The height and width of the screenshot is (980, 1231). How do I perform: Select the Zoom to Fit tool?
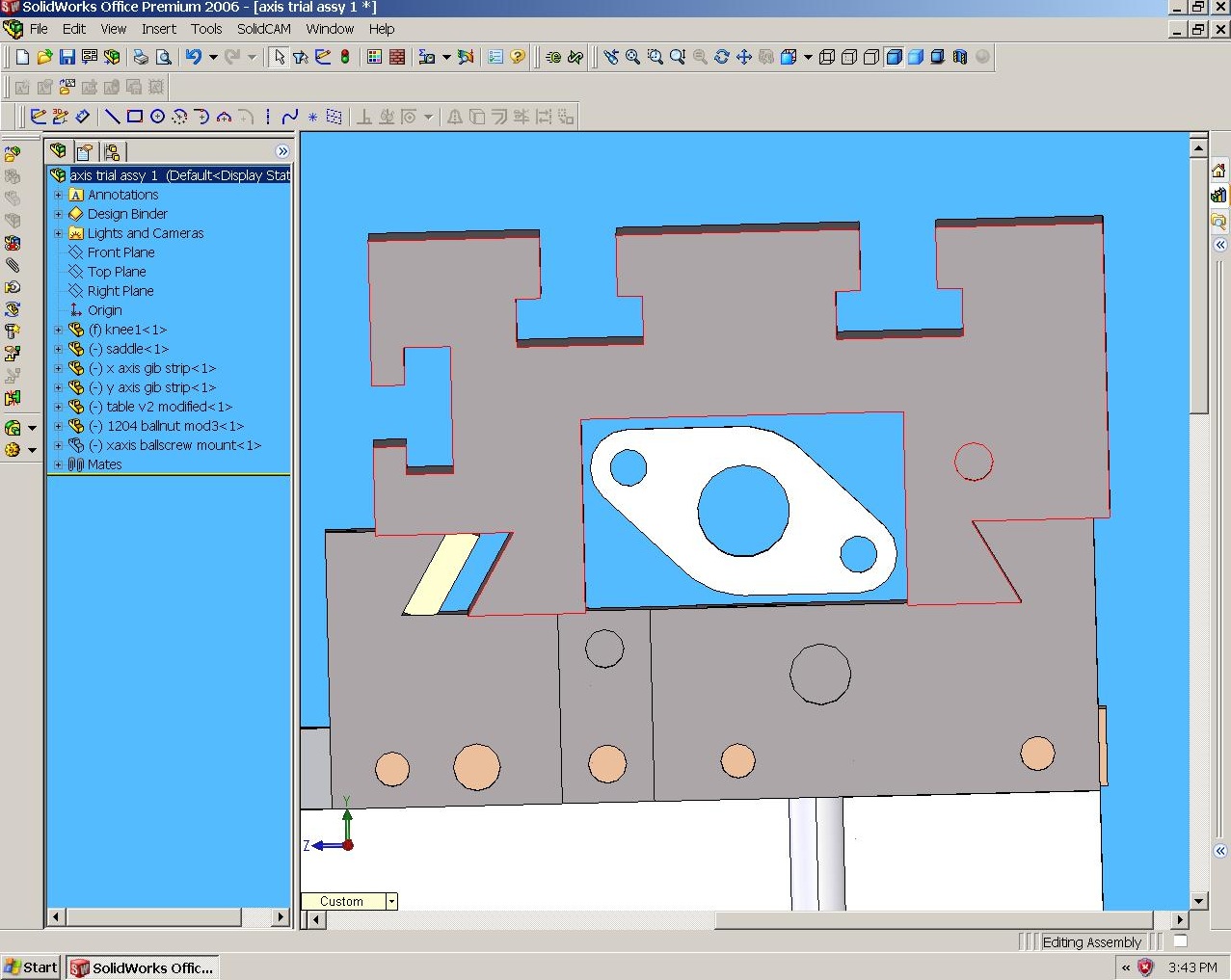click(632, 58)
